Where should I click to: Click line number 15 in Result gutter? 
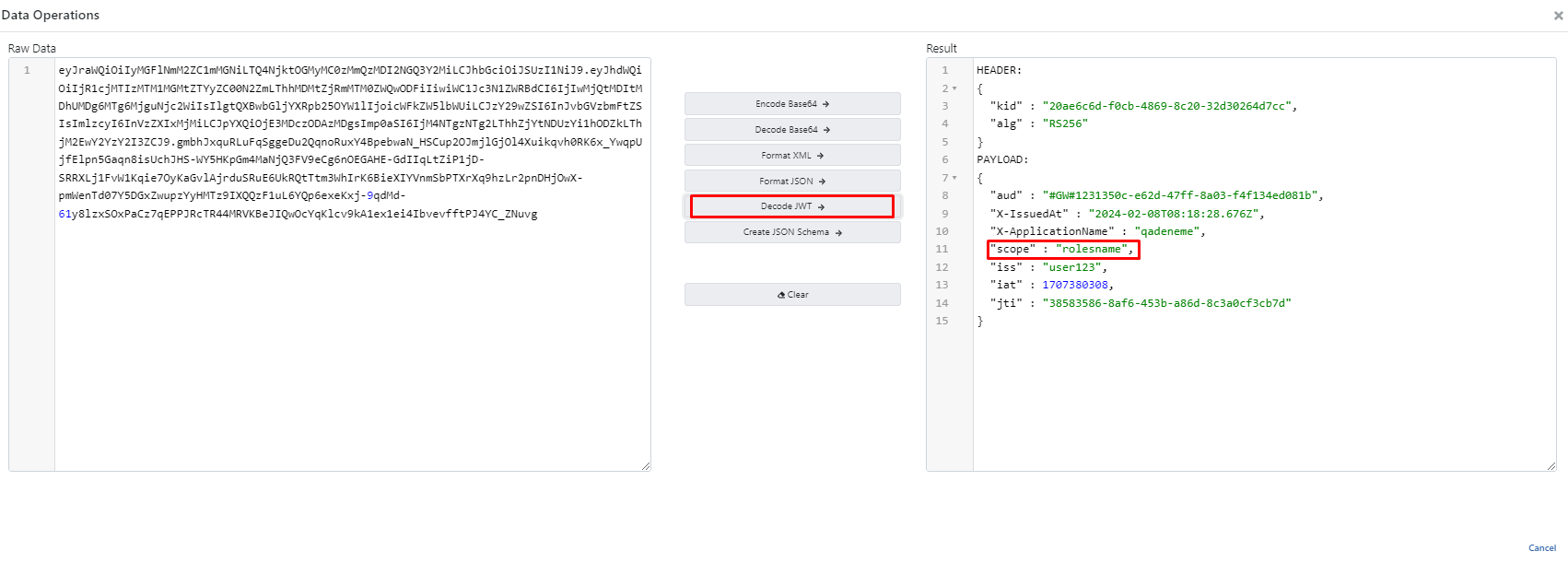pos(942,321)
